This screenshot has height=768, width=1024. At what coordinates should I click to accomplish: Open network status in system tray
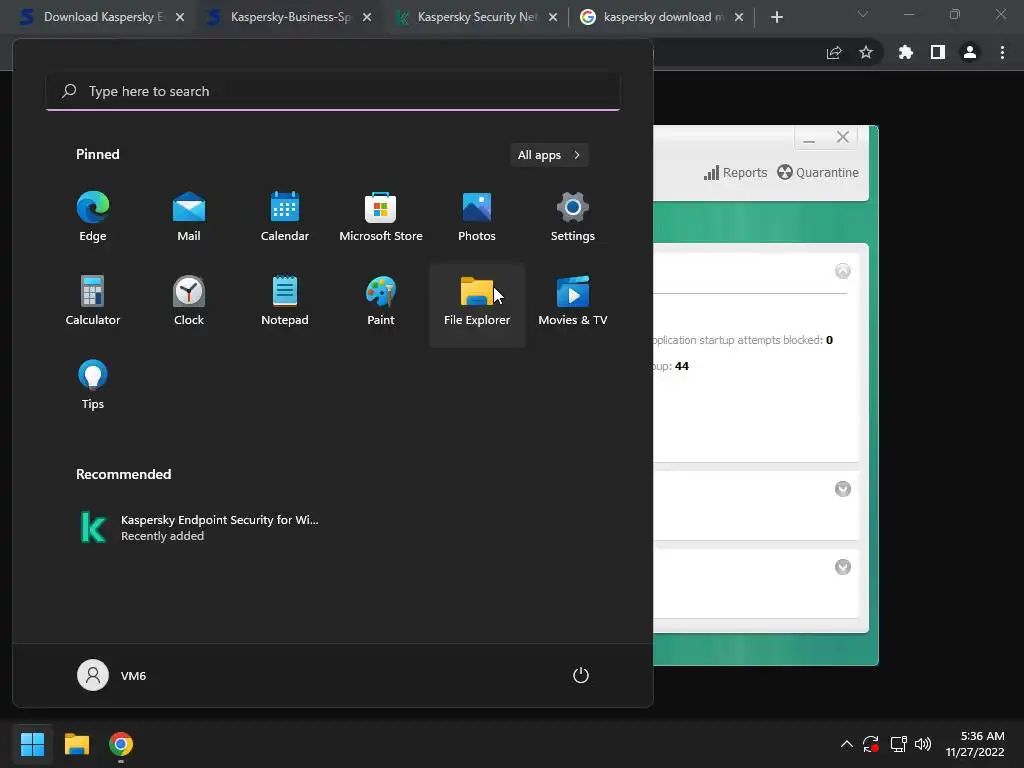coord(899,744)
